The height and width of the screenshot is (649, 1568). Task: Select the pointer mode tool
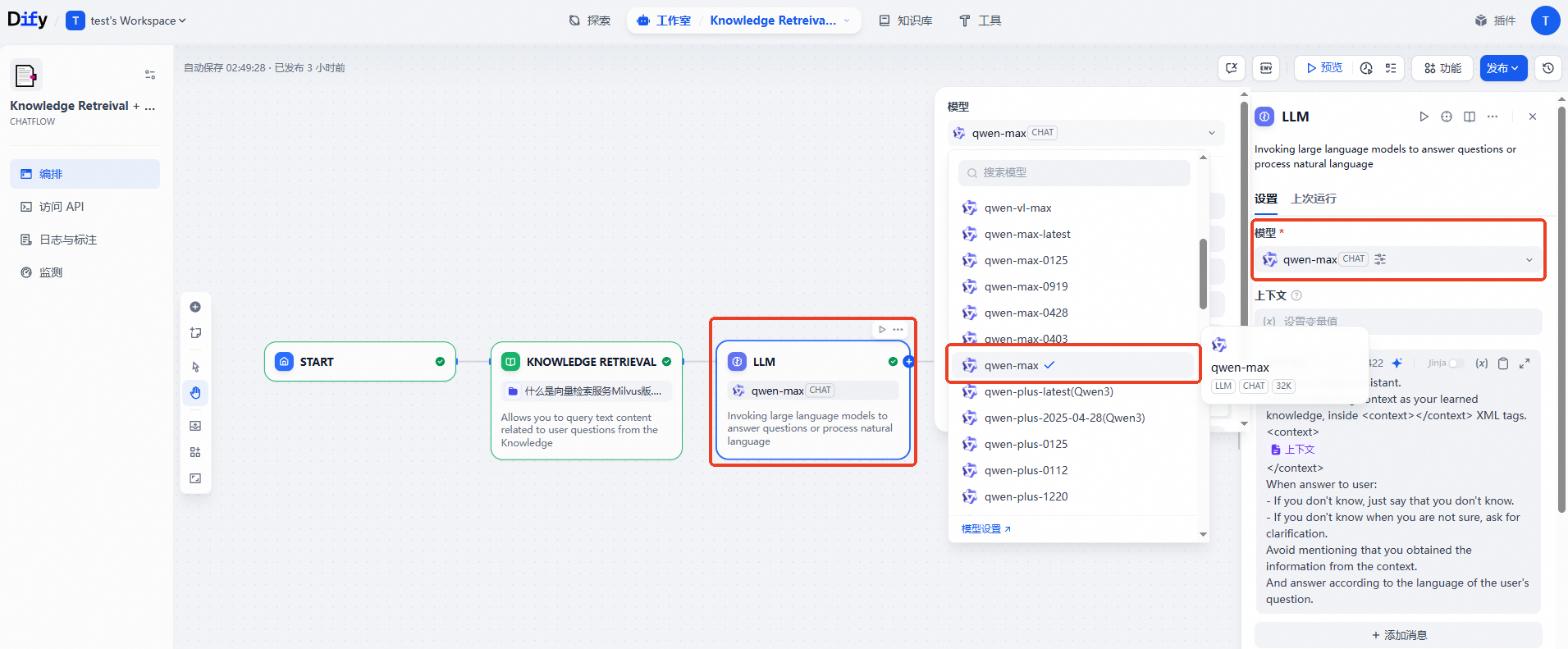click(195, 367)
